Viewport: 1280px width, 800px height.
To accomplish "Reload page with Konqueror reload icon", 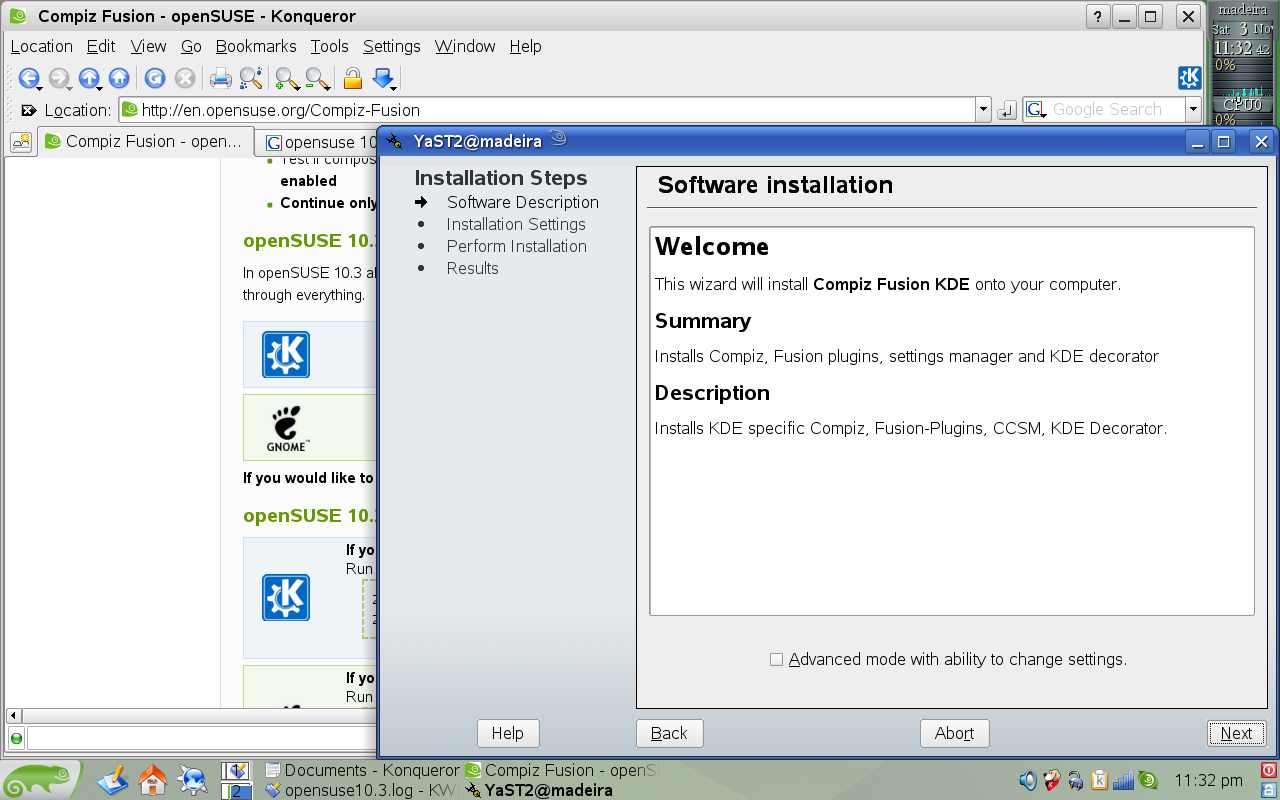I will [155, 78].
